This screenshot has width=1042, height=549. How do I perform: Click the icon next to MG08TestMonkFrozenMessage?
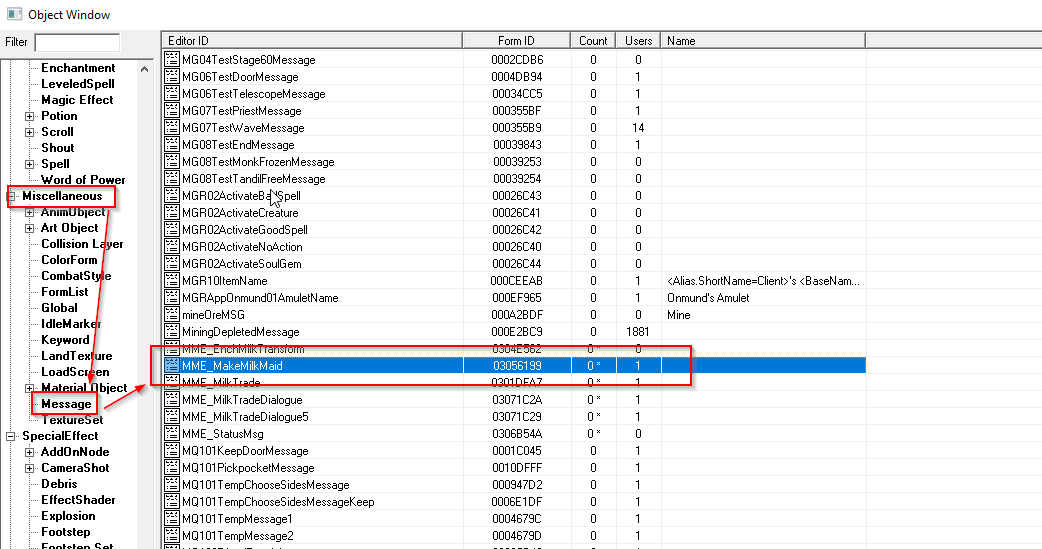pyautogui.click(x=172, y=162)
